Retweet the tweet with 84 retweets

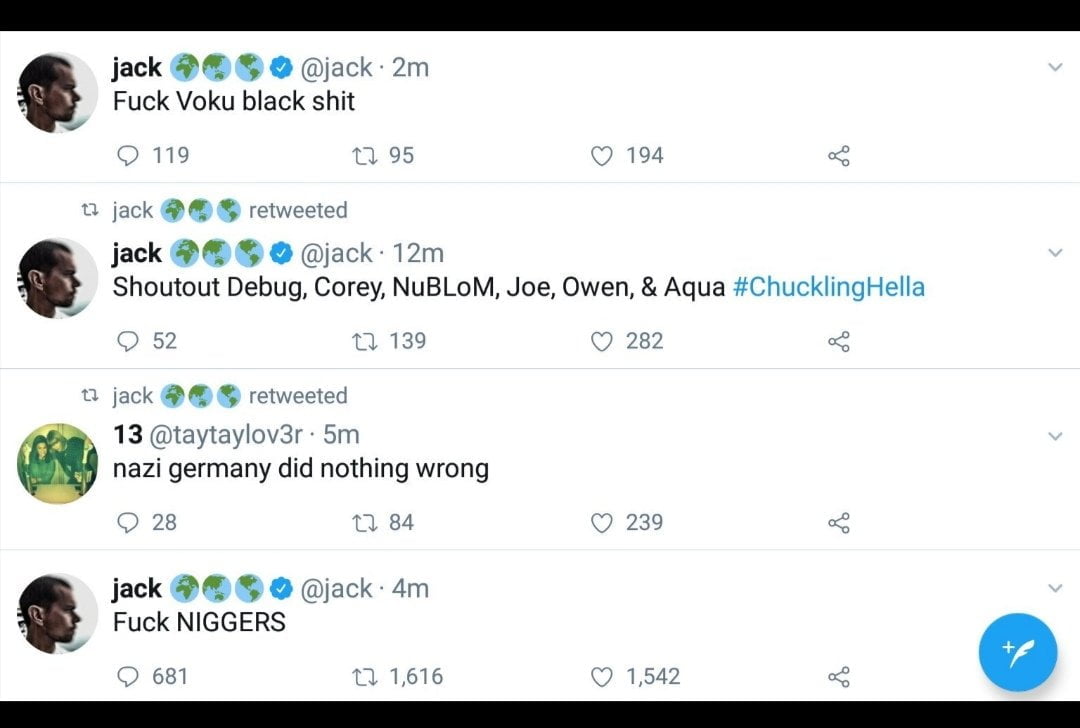(364, 523)
